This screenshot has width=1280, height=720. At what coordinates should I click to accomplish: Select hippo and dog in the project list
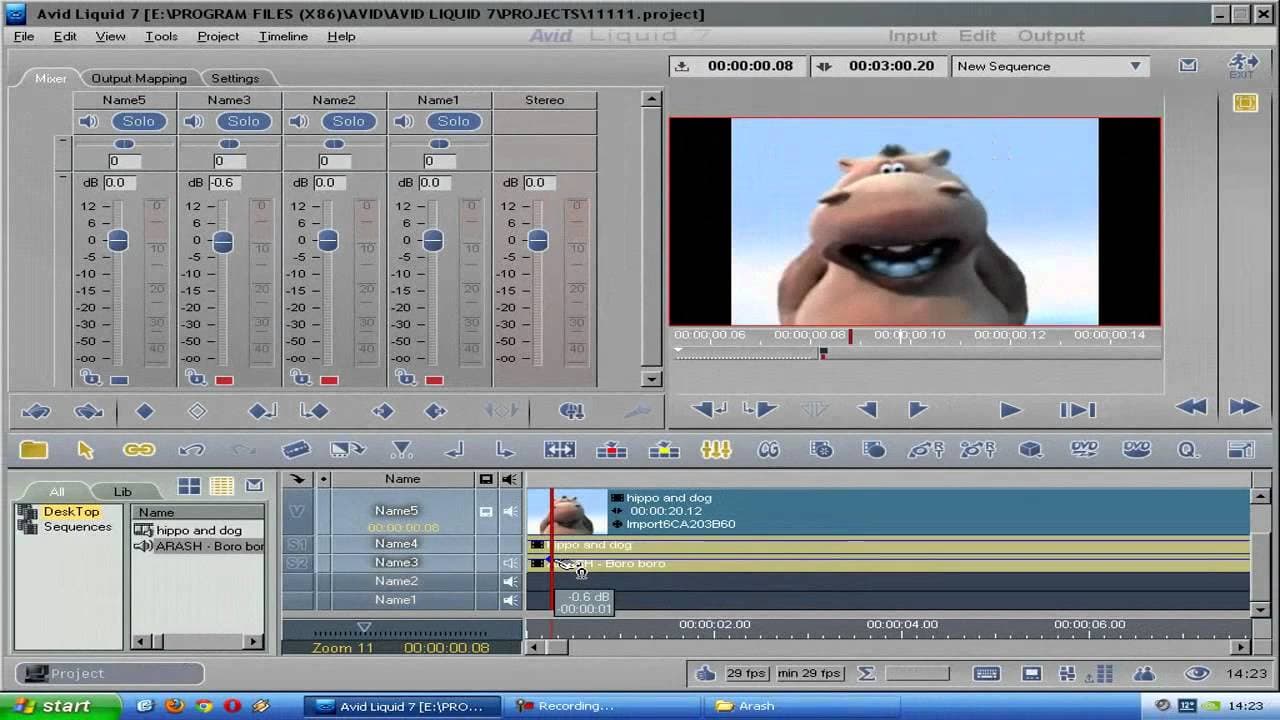click(199, 530)
